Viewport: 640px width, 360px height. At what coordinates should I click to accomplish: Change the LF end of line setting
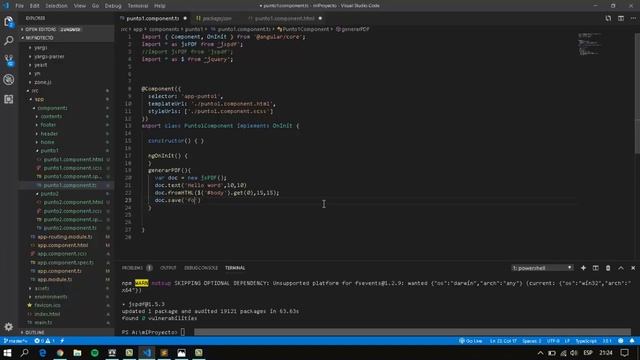(567, 341)
